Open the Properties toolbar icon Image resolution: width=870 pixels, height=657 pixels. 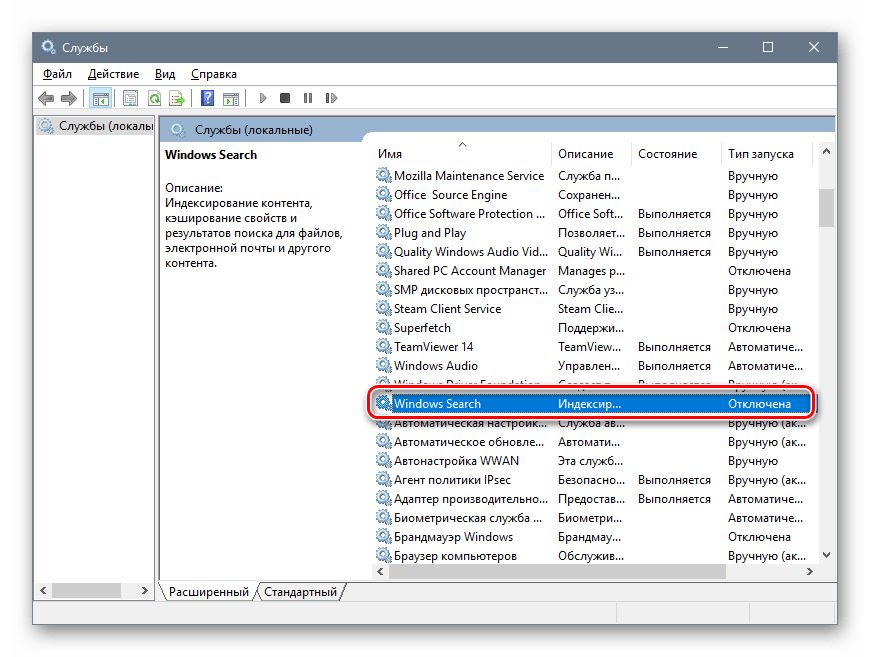[x=130, y=98]
